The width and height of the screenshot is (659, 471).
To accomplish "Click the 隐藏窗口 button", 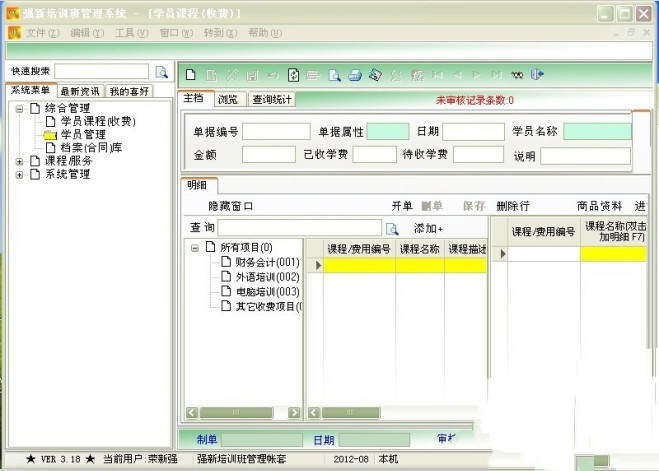I will 231,206.
